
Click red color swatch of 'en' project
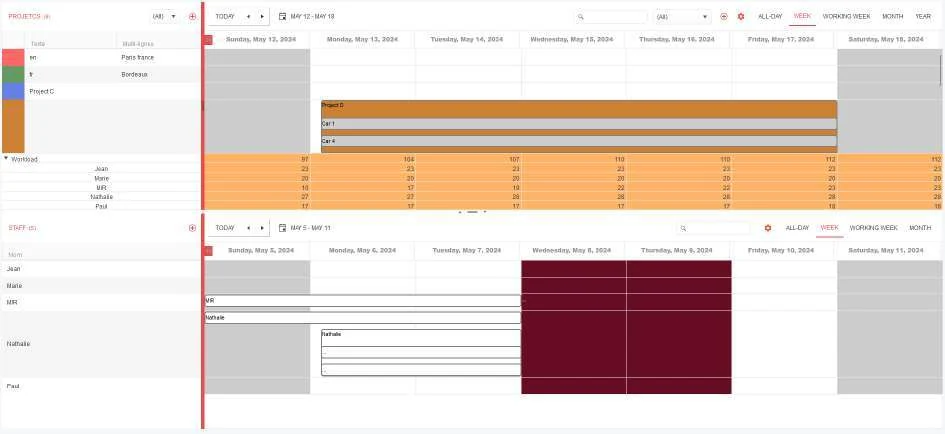point(13,58)
